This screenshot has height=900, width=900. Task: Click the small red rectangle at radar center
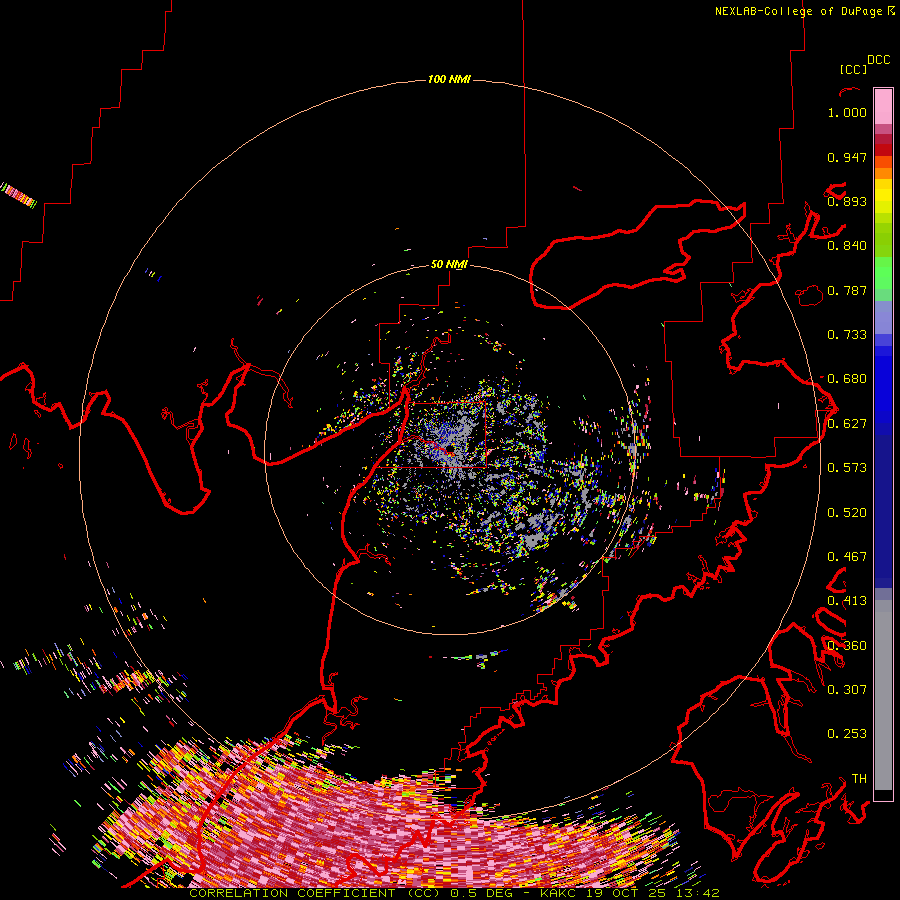(447, 435)
